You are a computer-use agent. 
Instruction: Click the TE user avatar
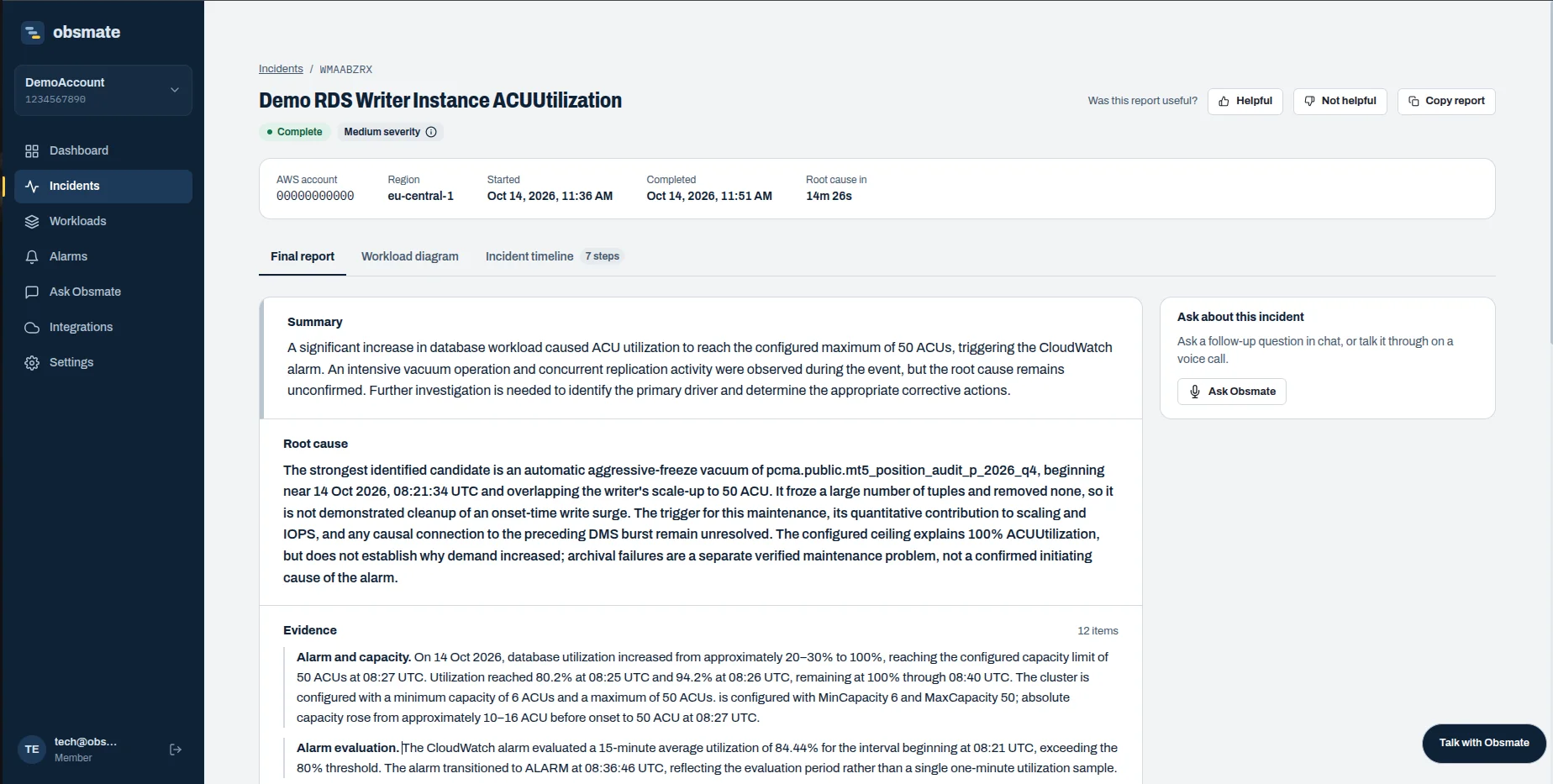tap(32, 750)
